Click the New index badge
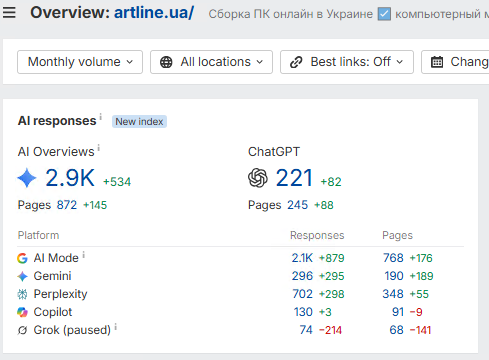The width and height of the screenshot is (489, 360). click(139, 122)
